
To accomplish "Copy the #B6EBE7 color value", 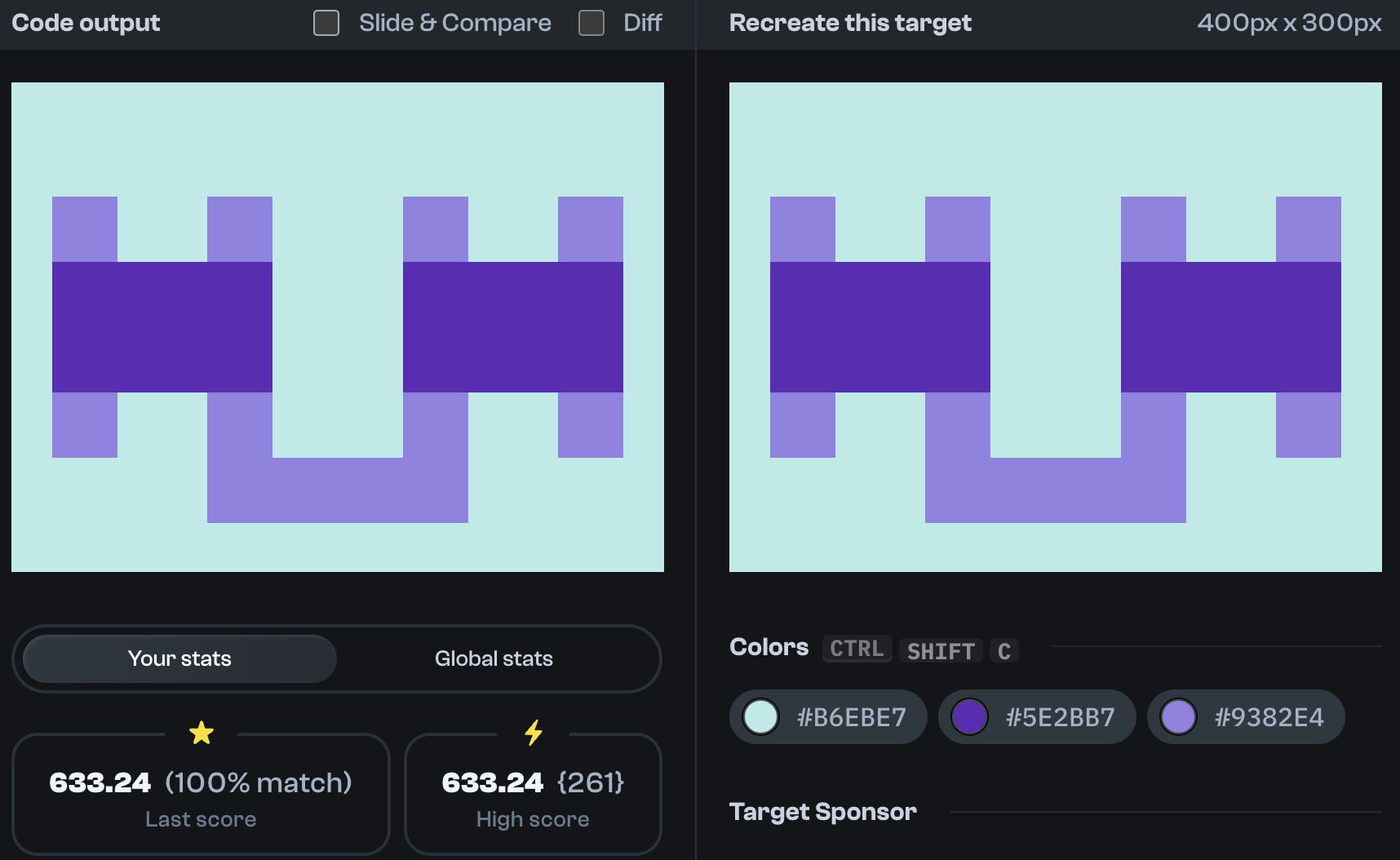I will click(x=851, y=716).
